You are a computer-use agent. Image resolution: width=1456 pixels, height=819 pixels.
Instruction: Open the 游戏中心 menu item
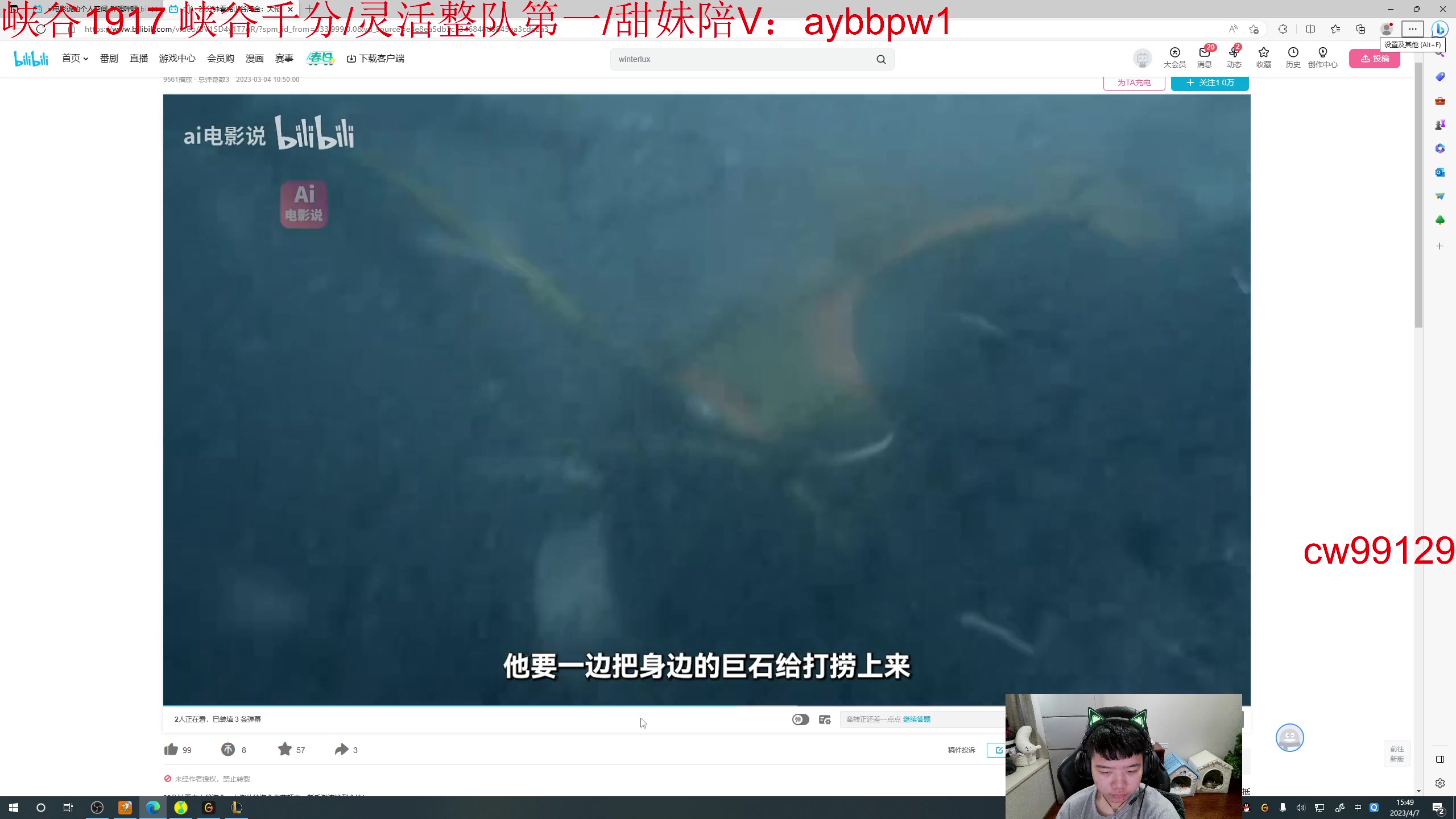pyautogui.click(x=177, y=59)
